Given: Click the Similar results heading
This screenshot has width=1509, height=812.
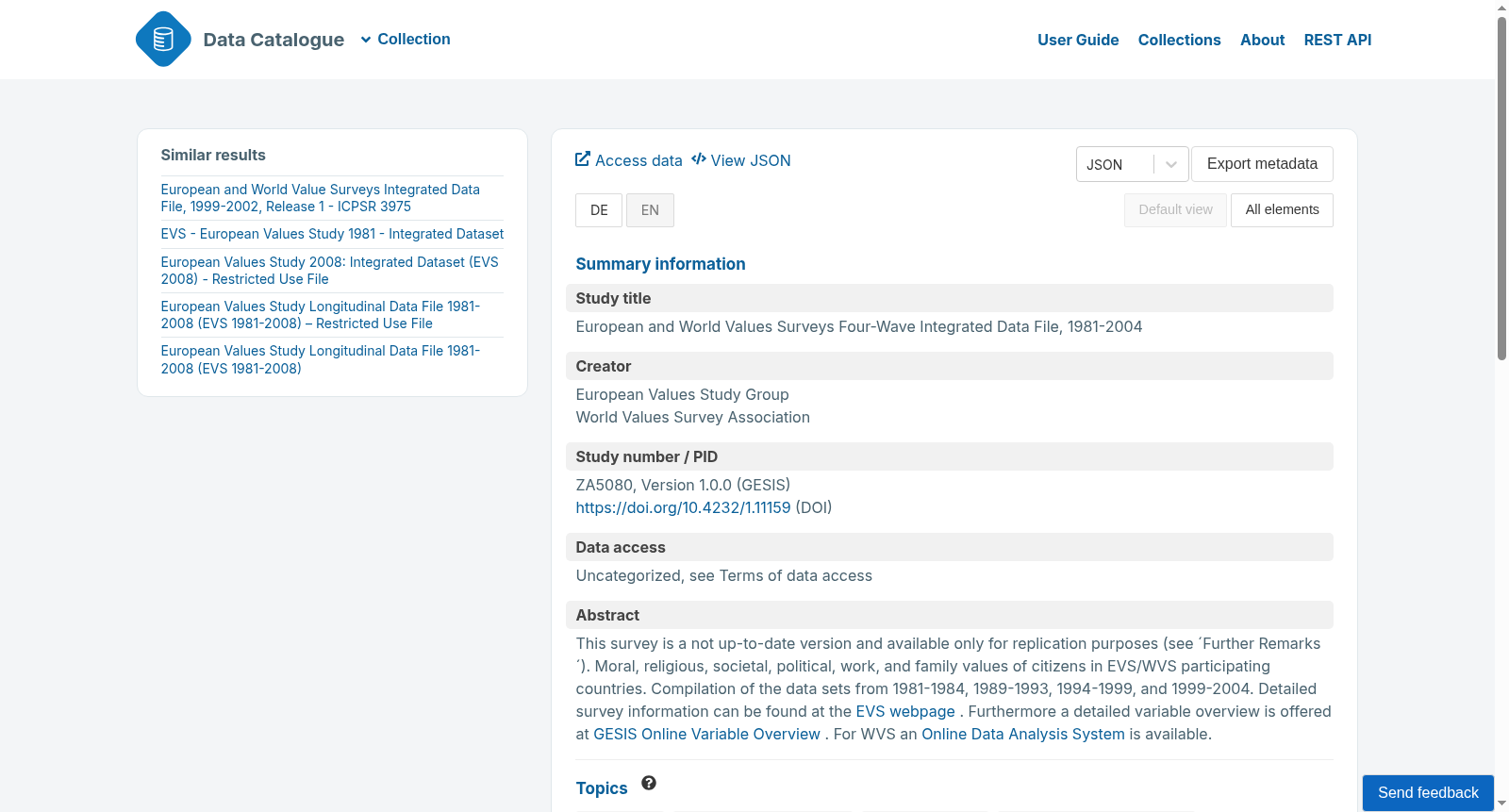Looking at the screenshot, I should tap(213, 155).
